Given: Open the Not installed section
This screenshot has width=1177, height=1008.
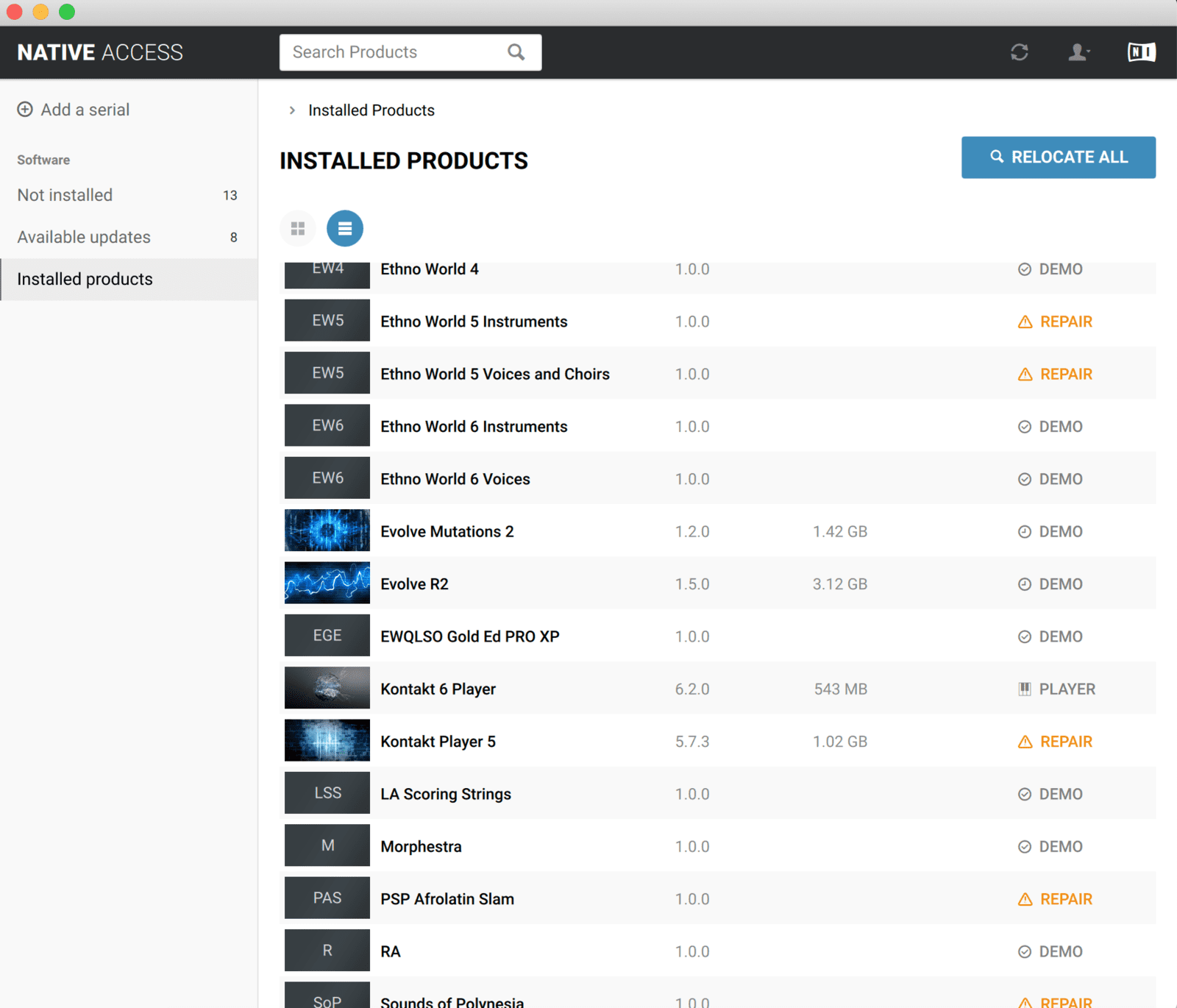Looking at the screenshot, I should (129, 195).
